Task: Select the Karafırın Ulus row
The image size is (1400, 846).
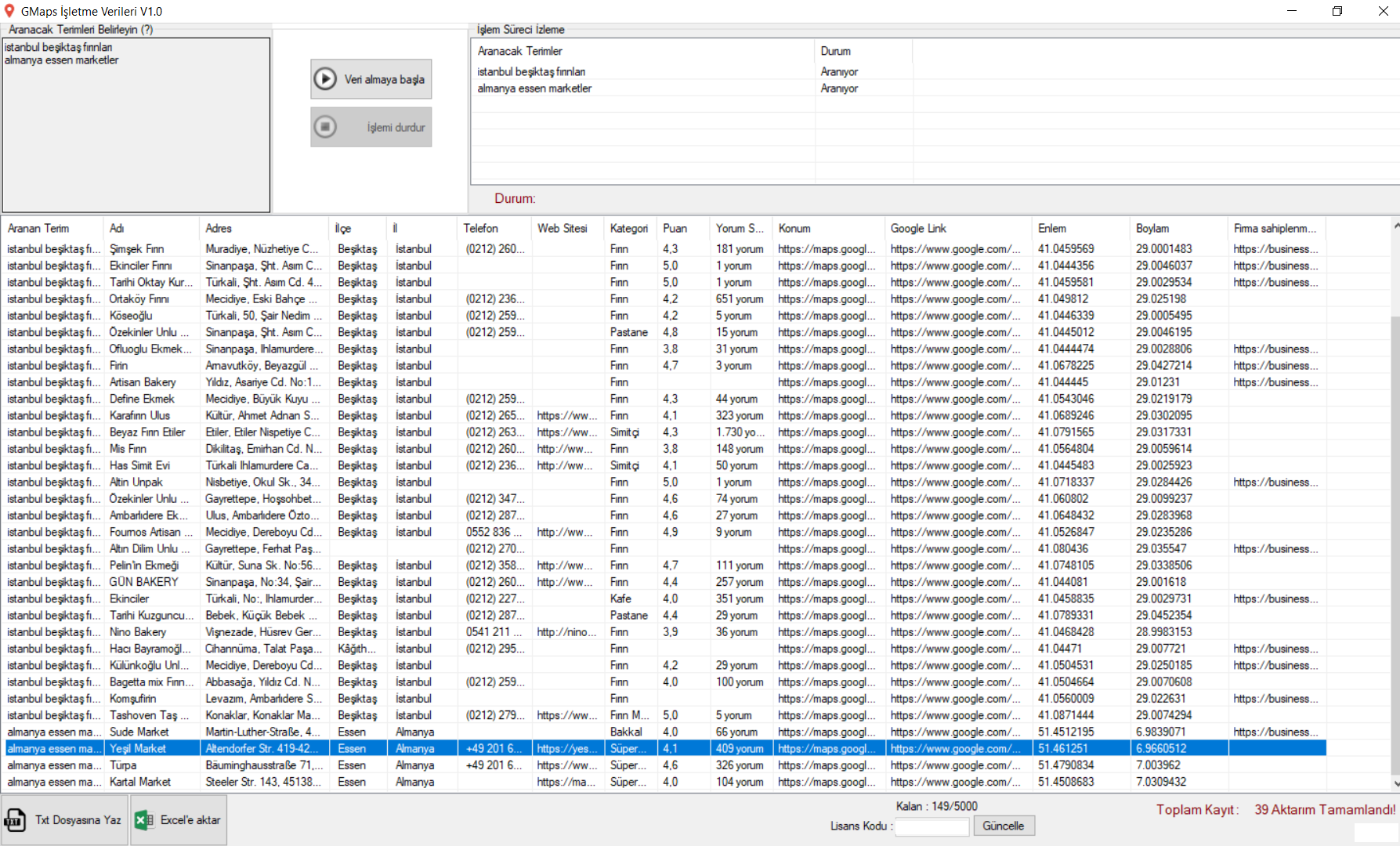Action: coord(665,416)
